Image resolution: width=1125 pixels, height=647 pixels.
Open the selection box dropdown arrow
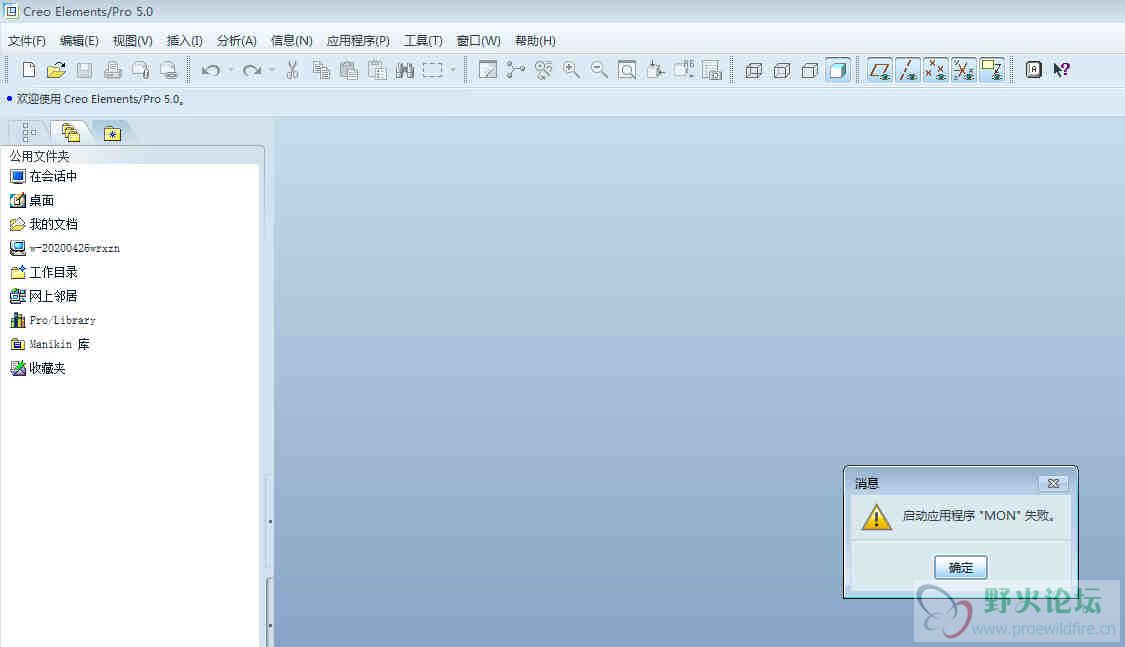click(453, 70)
